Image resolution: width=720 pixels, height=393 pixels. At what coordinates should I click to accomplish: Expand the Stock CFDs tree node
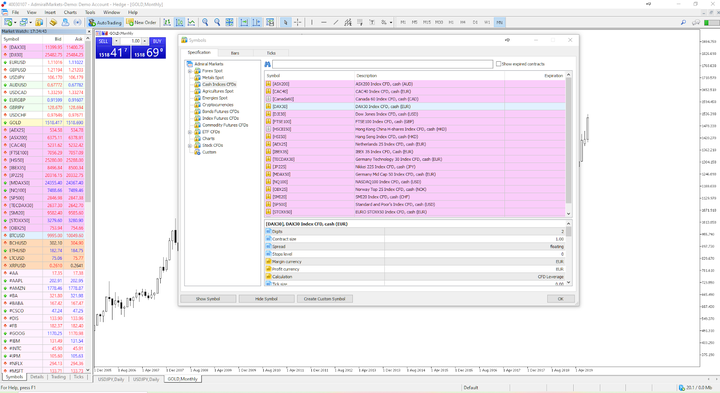point(190,146)
